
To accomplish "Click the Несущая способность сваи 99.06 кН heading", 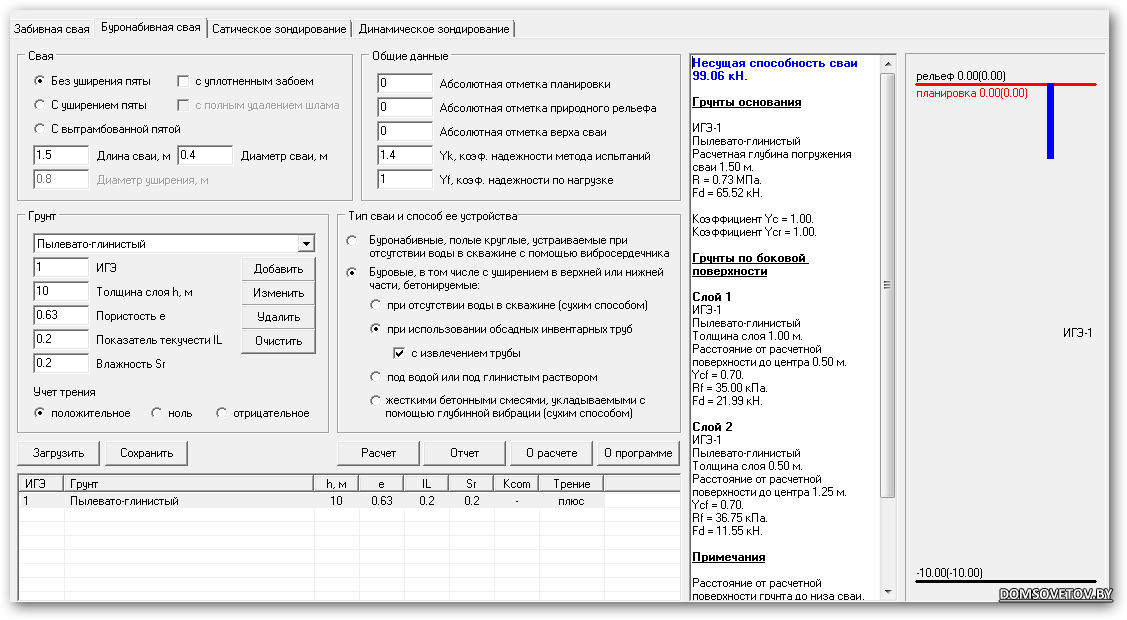I will click(x=775, y=70).
